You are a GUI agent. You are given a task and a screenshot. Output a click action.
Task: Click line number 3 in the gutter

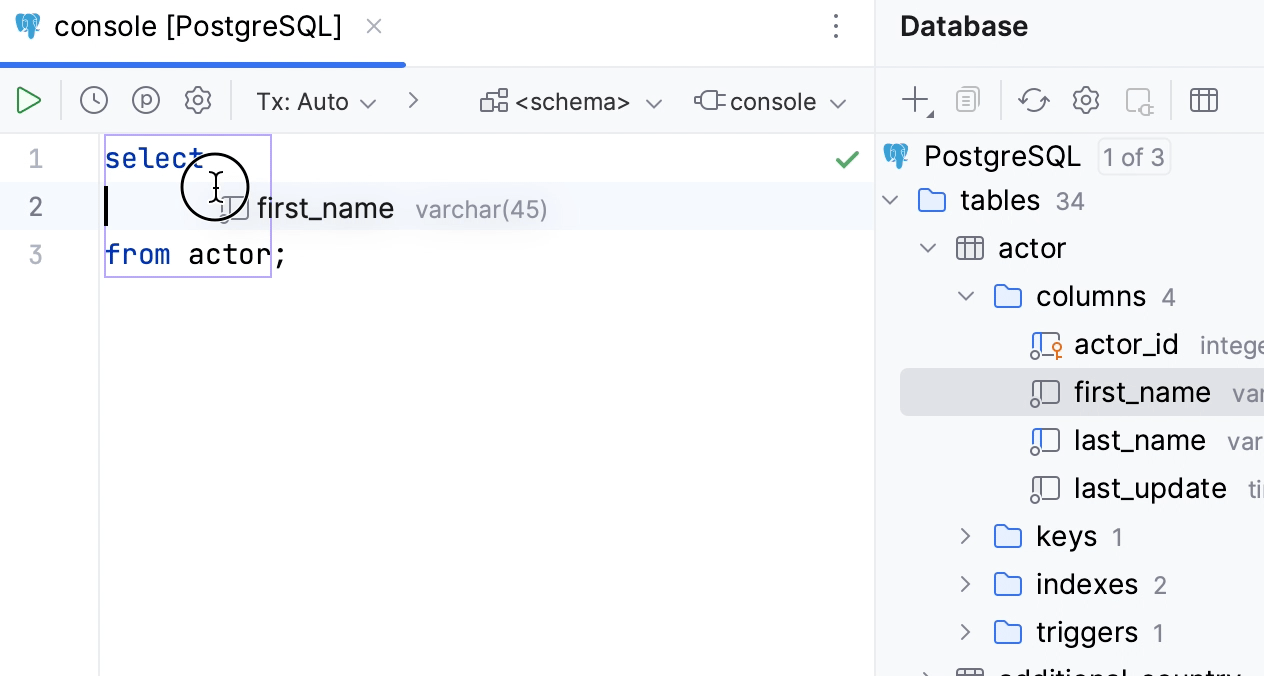(35, 255)
